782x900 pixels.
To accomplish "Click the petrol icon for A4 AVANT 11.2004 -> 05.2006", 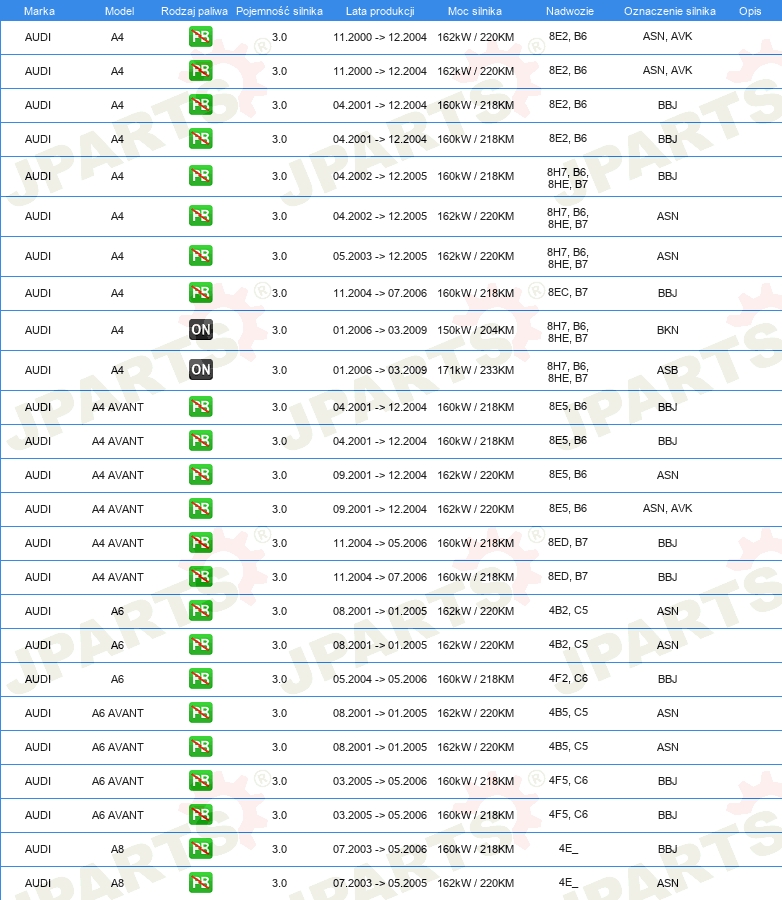I will [x=200, y=543].
